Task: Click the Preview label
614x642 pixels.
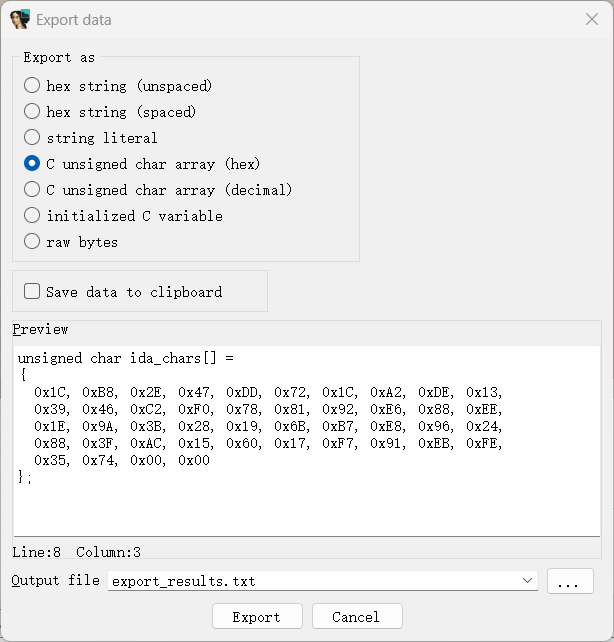Action: tap(40, 330)
